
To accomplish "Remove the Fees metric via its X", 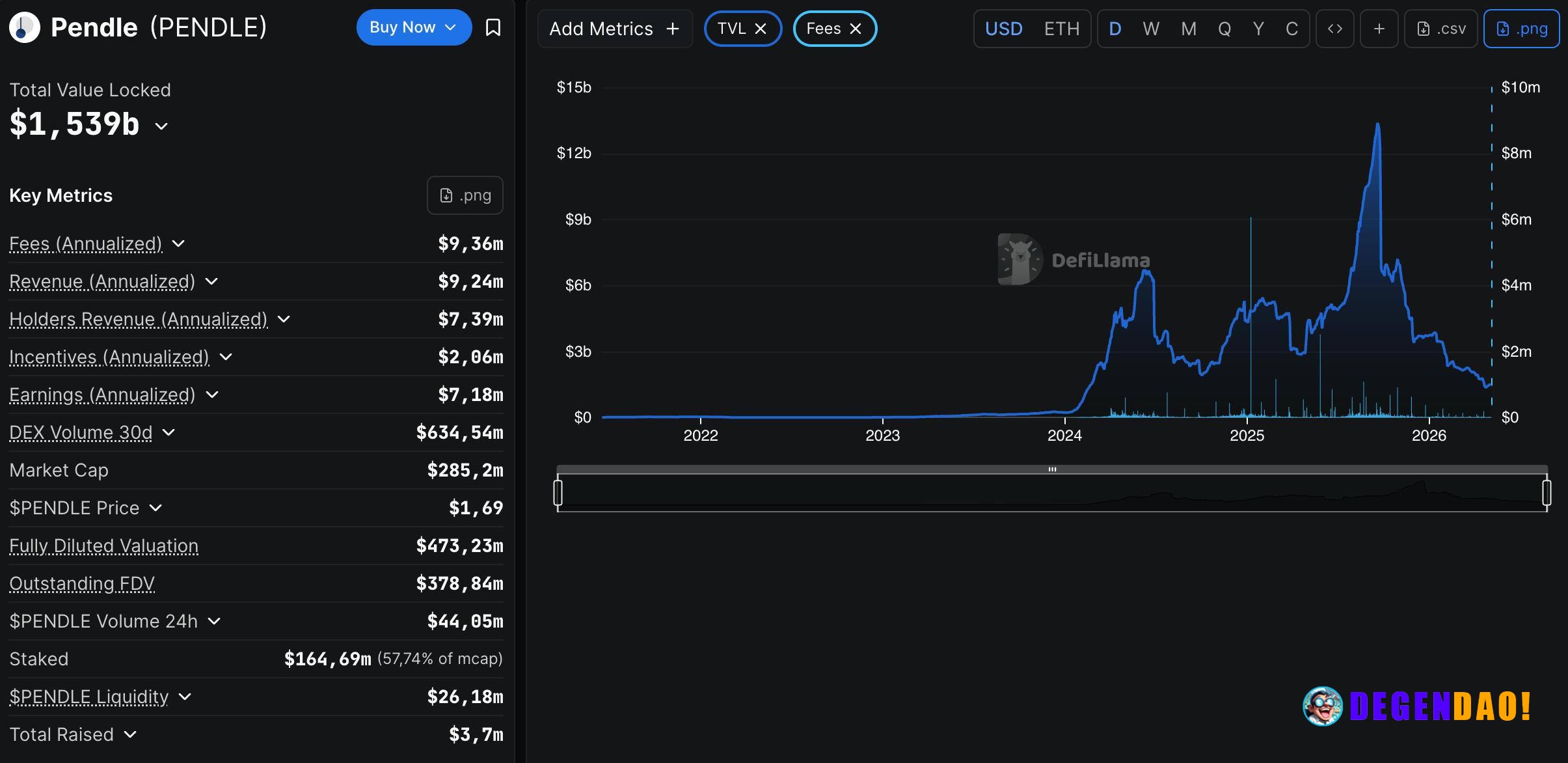I will pos(856,29).
